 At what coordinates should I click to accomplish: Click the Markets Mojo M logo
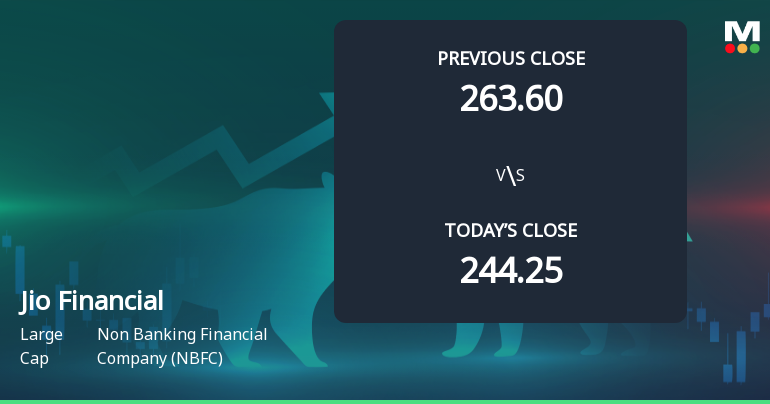(742, 31)
